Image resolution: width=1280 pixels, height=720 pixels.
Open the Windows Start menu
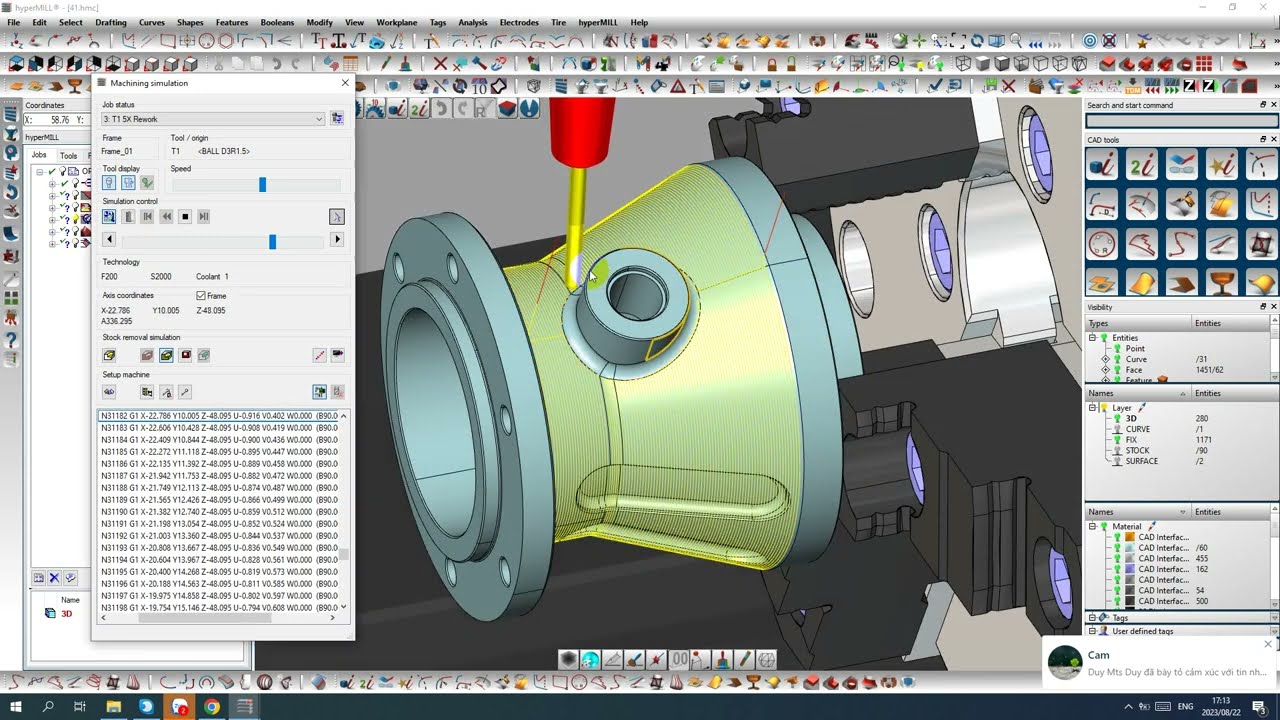coord(17,706)
